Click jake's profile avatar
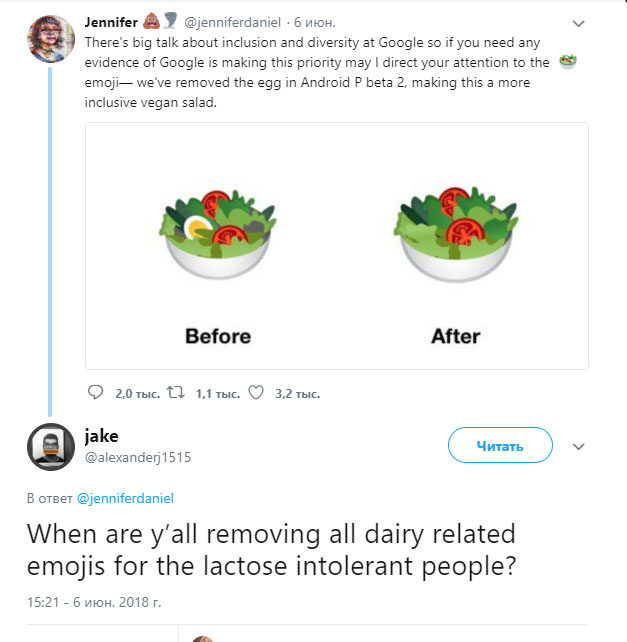The height and width of the screenshot is (642, 627). pos(50,446)
